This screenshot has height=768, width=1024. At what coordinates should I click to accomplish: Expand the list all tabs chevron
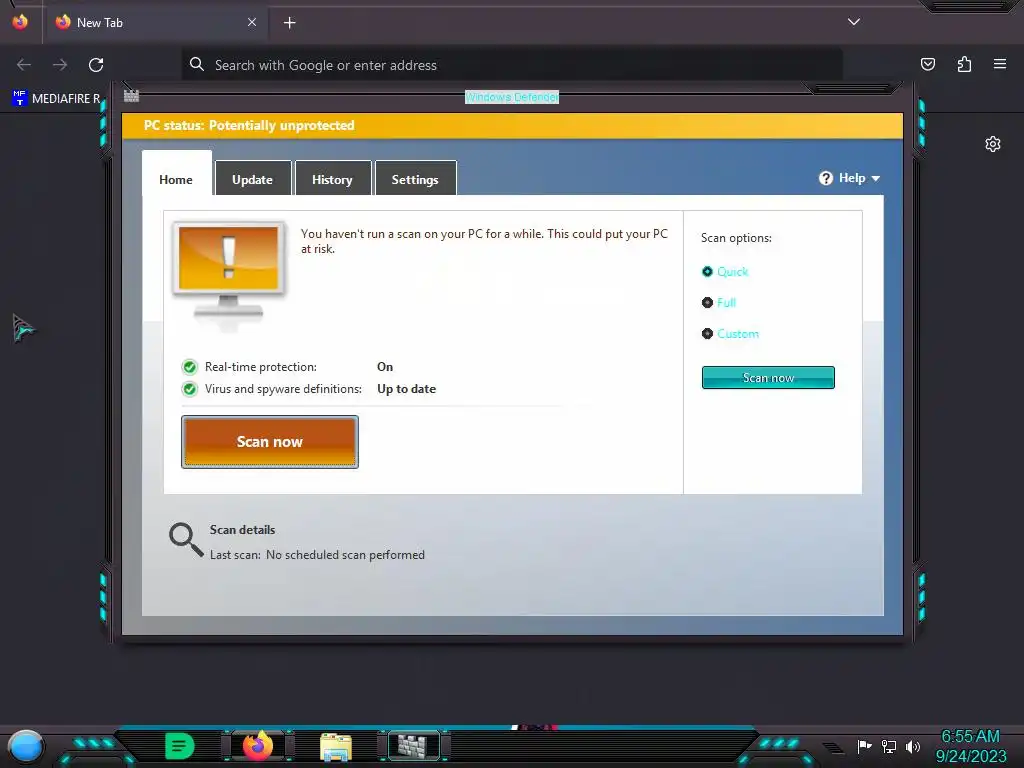coord(854,22)
